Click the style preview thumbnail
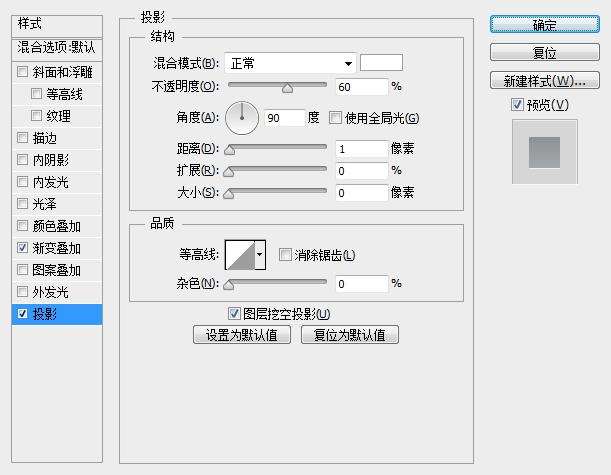Viewport: 611px width, 475px height. pos(544,152)
